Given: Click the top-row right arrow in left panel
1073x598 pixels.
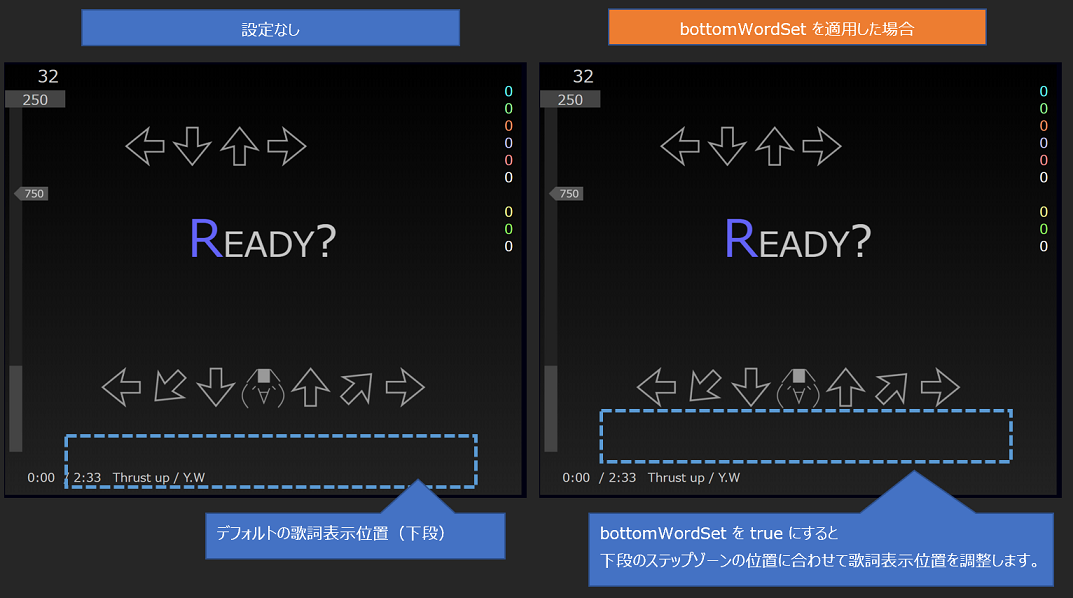Looking at the screenshot, I should pos(287,146).
